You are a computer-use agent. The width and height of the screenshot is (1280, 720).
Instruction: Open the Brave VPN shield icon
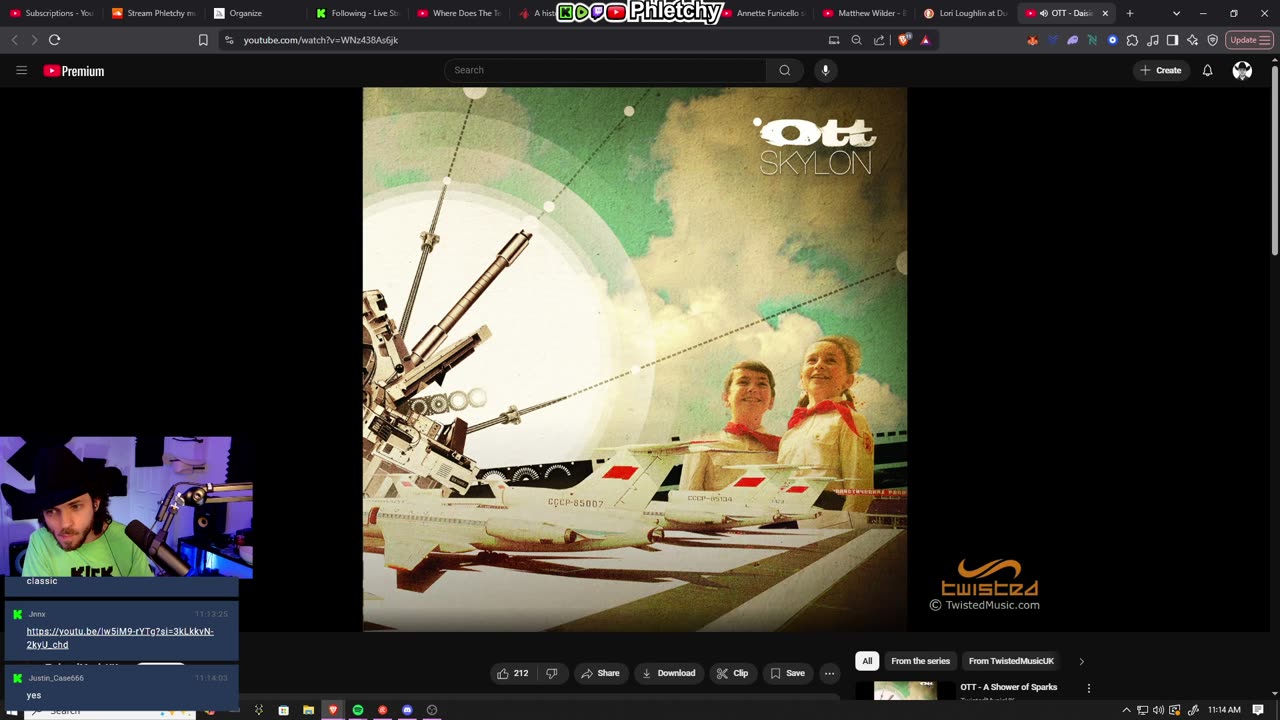pyautogui.click(x=1212, y=40)
